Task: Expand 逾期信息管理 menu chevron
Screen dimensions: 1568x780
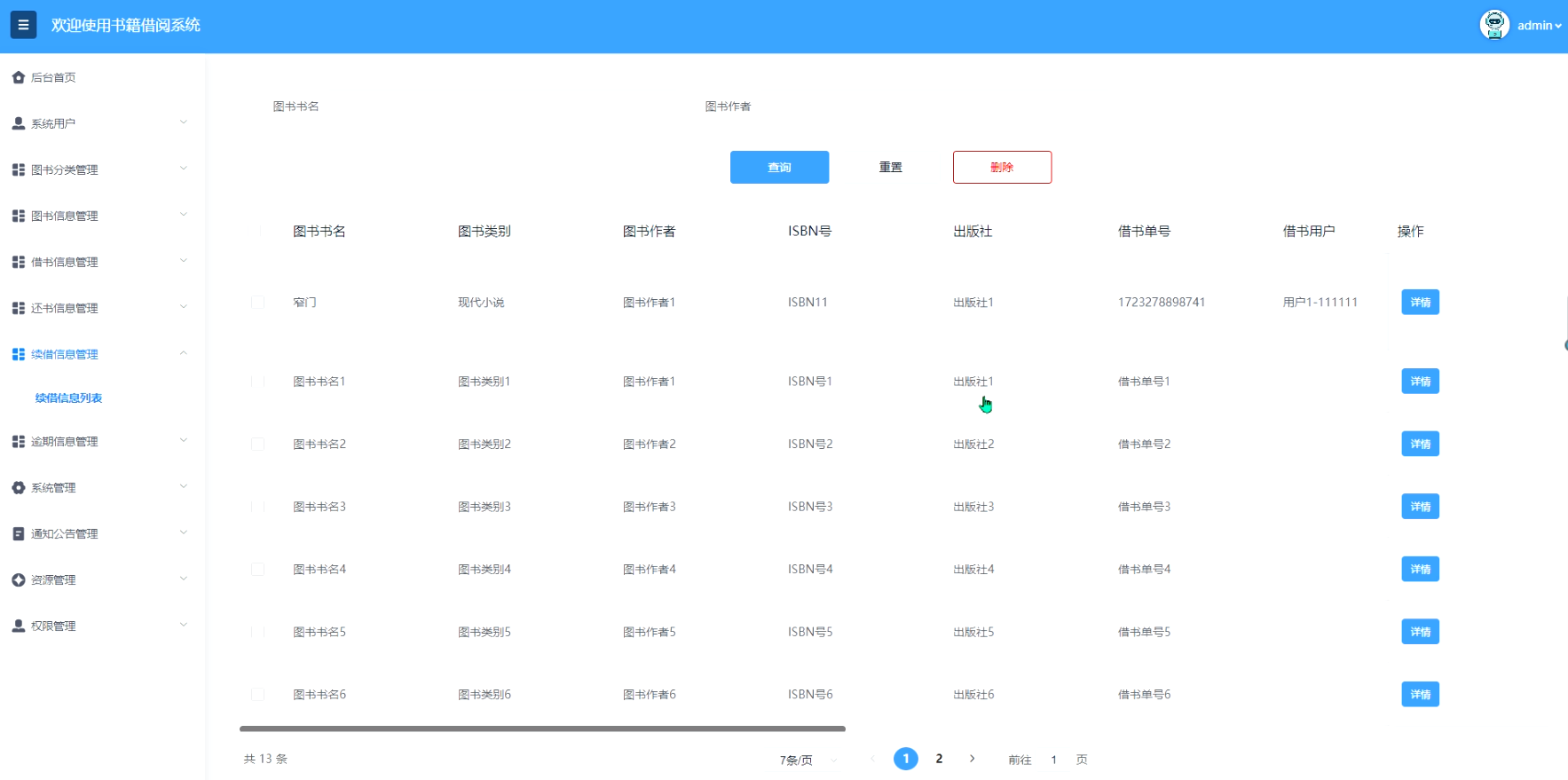Action: point(184,440)
